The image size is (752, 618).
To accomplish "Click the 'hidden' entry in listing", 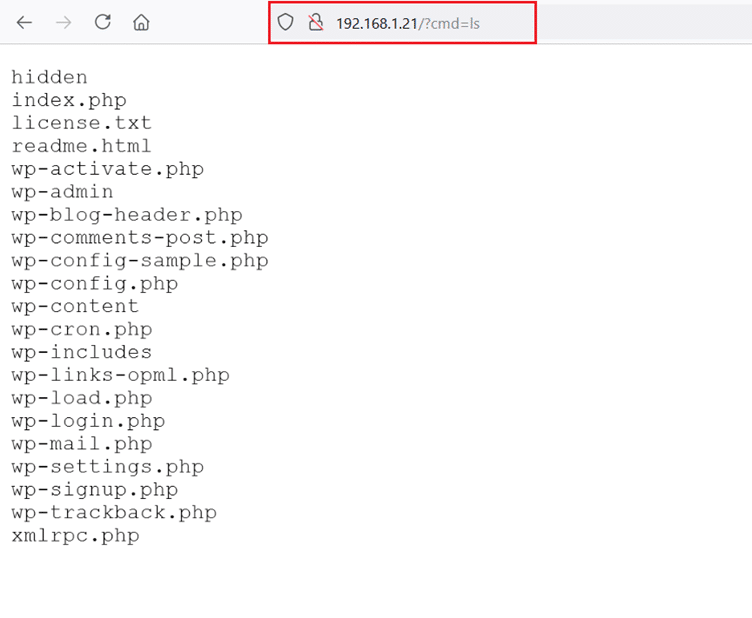I will pyautogui.click(x=49, y=77).
